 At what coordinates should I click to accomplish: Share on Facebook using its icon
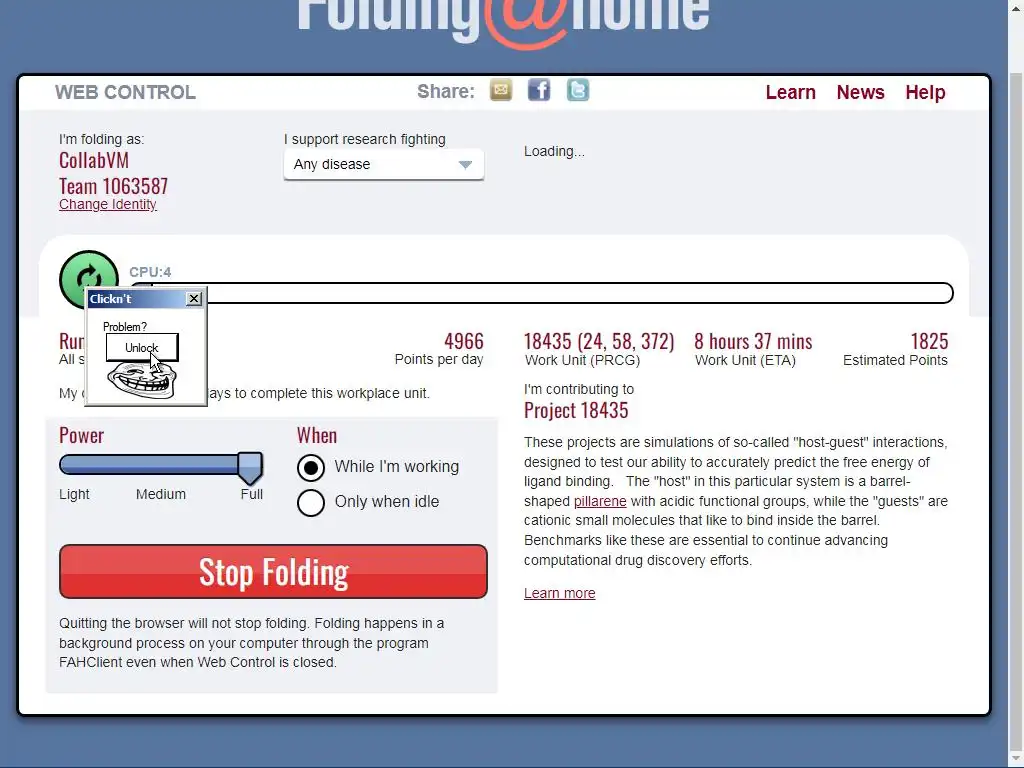(x=539, y=90)
